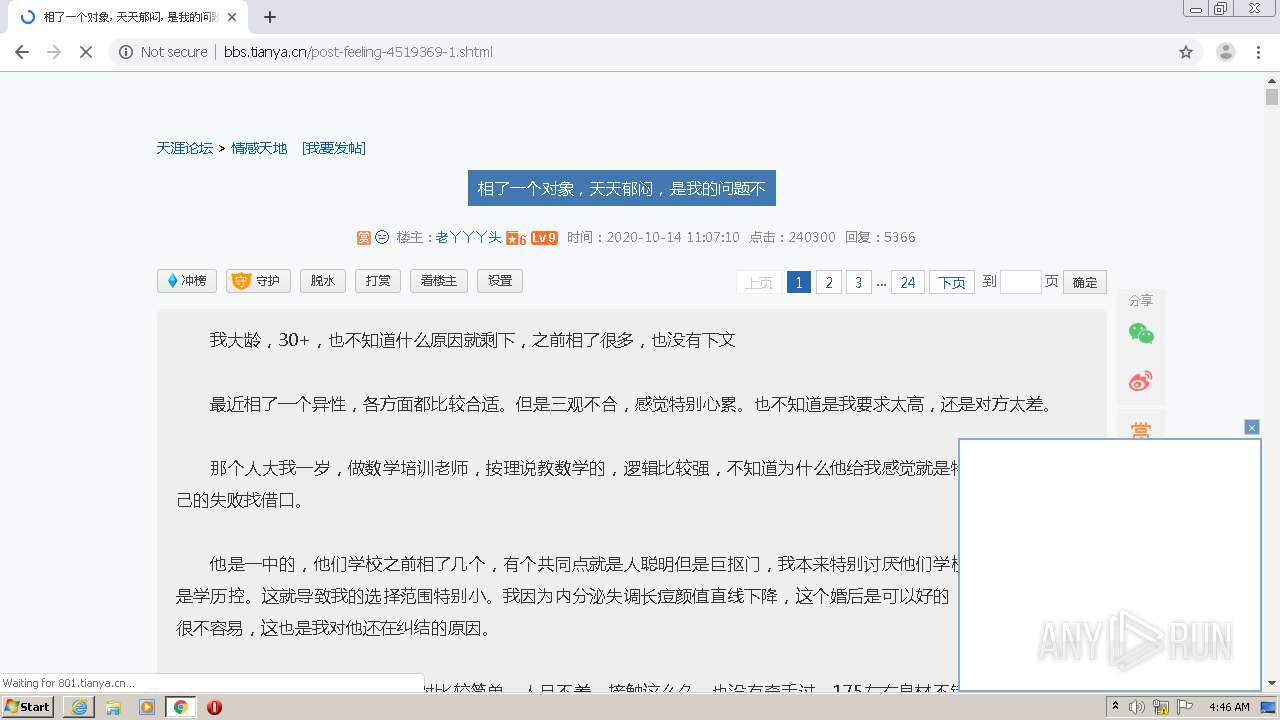Click the 脱水 button

(323, 281)
